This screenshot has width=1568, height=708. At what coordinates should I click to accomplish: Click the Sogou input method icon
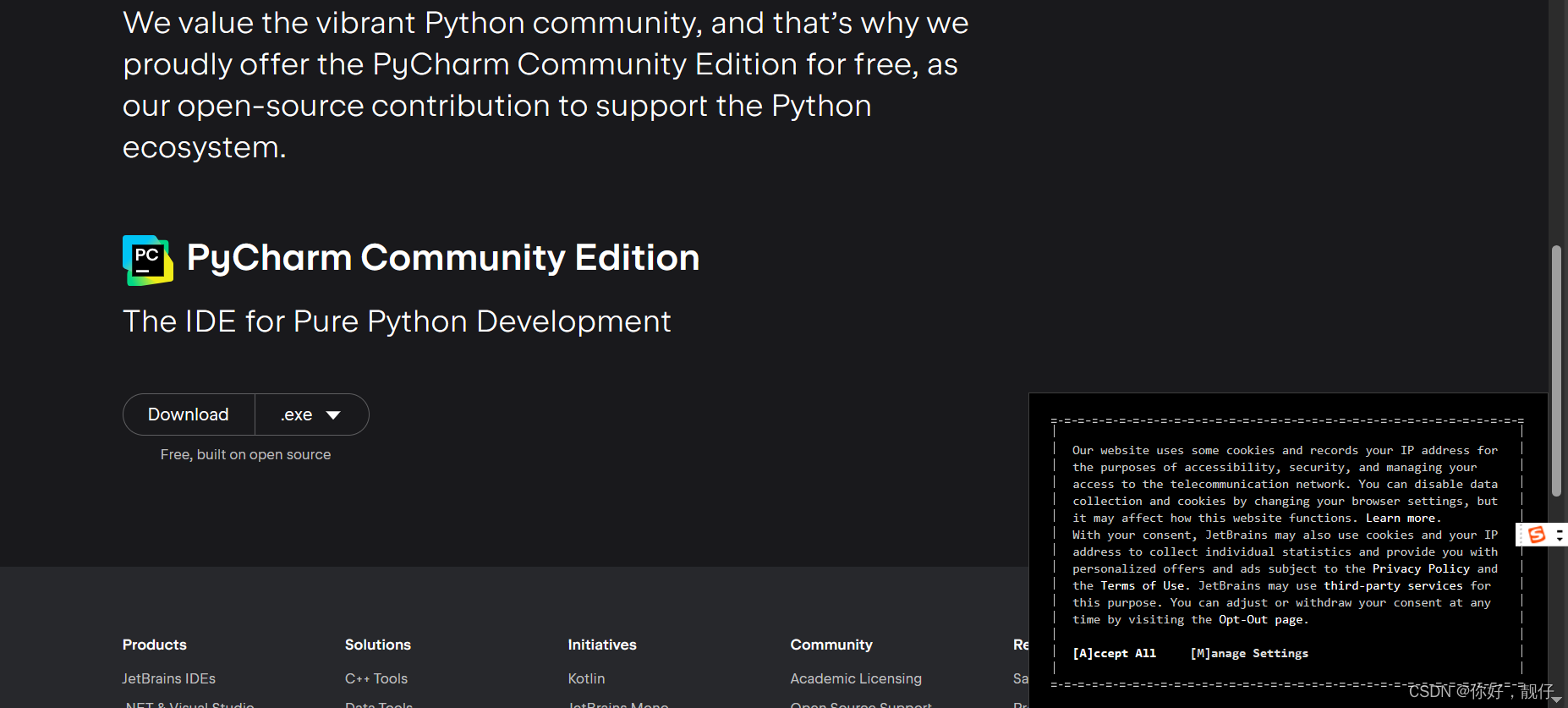click(1537, 535)
